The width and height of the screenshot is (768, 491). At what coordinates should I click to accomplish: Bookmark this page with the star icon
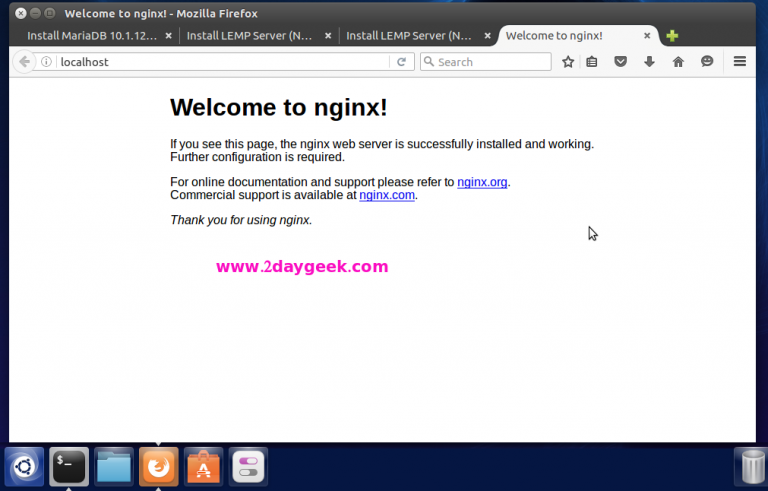pos(568,62)
